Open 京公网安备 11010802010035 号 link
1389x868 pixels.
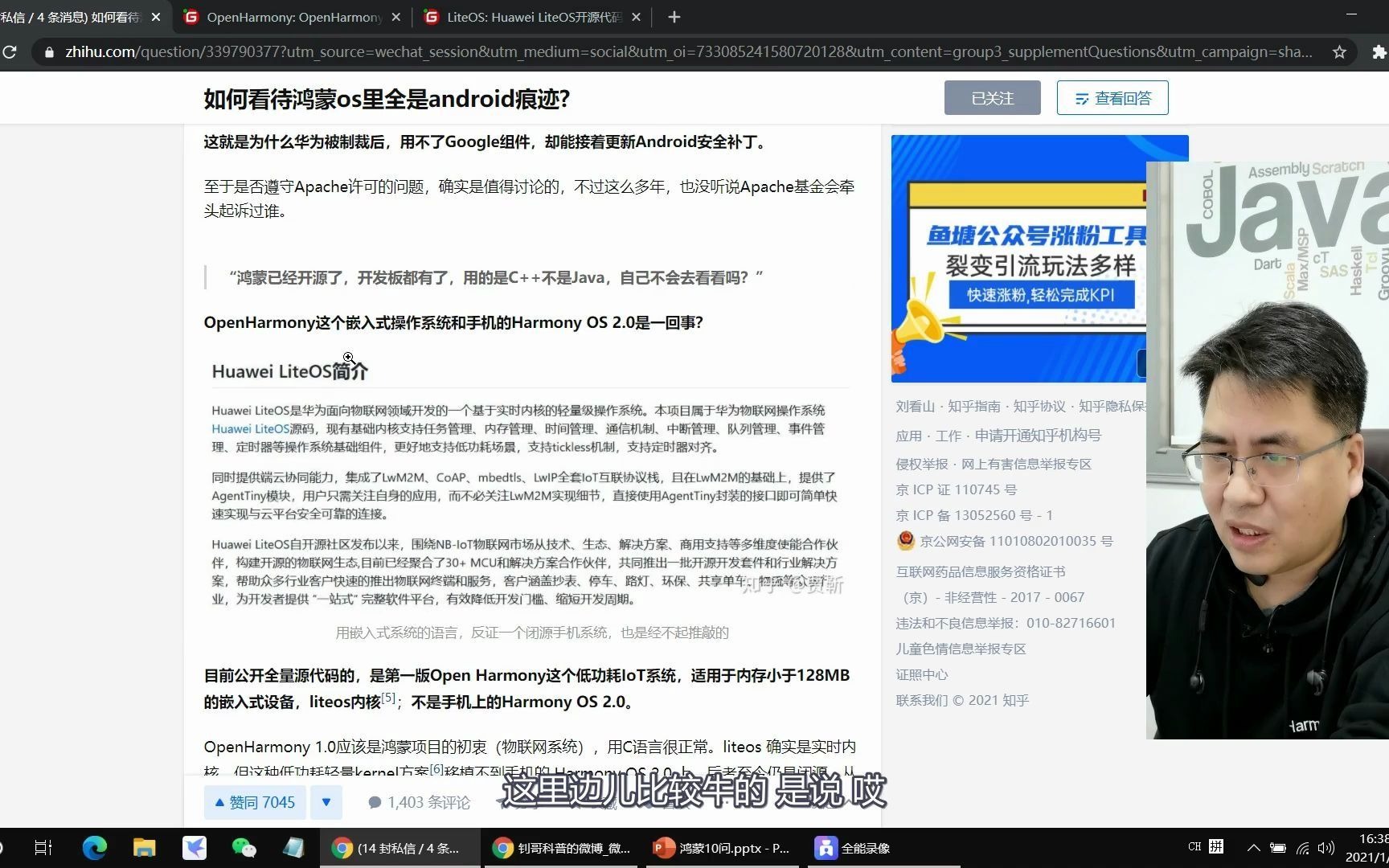1005,541
